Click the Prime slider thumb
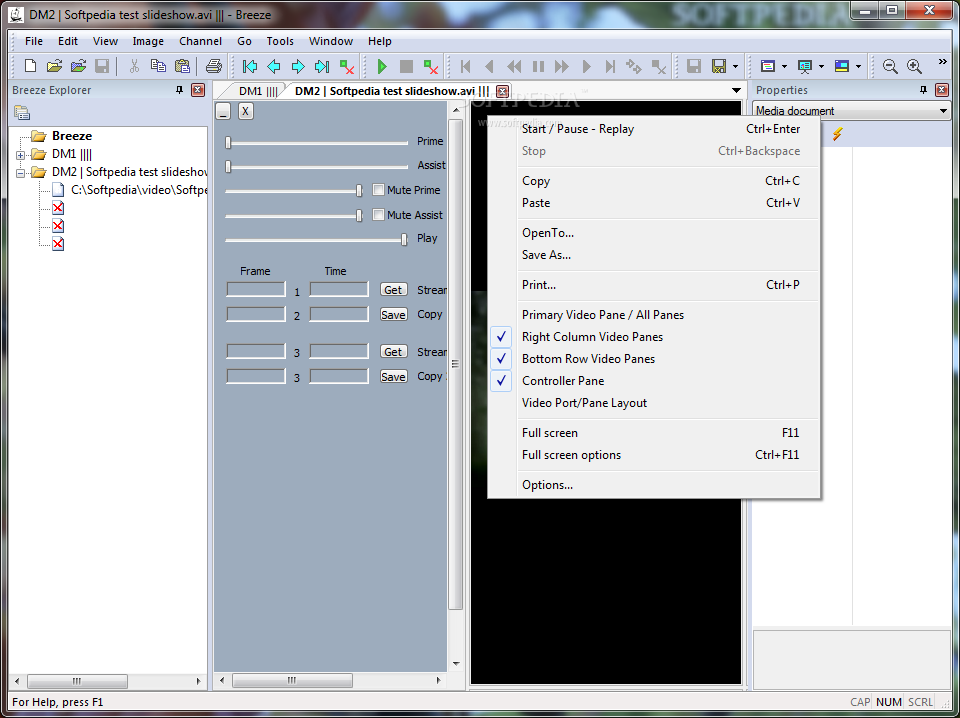Screen dimensions: 960x718 tap(228, 142)
